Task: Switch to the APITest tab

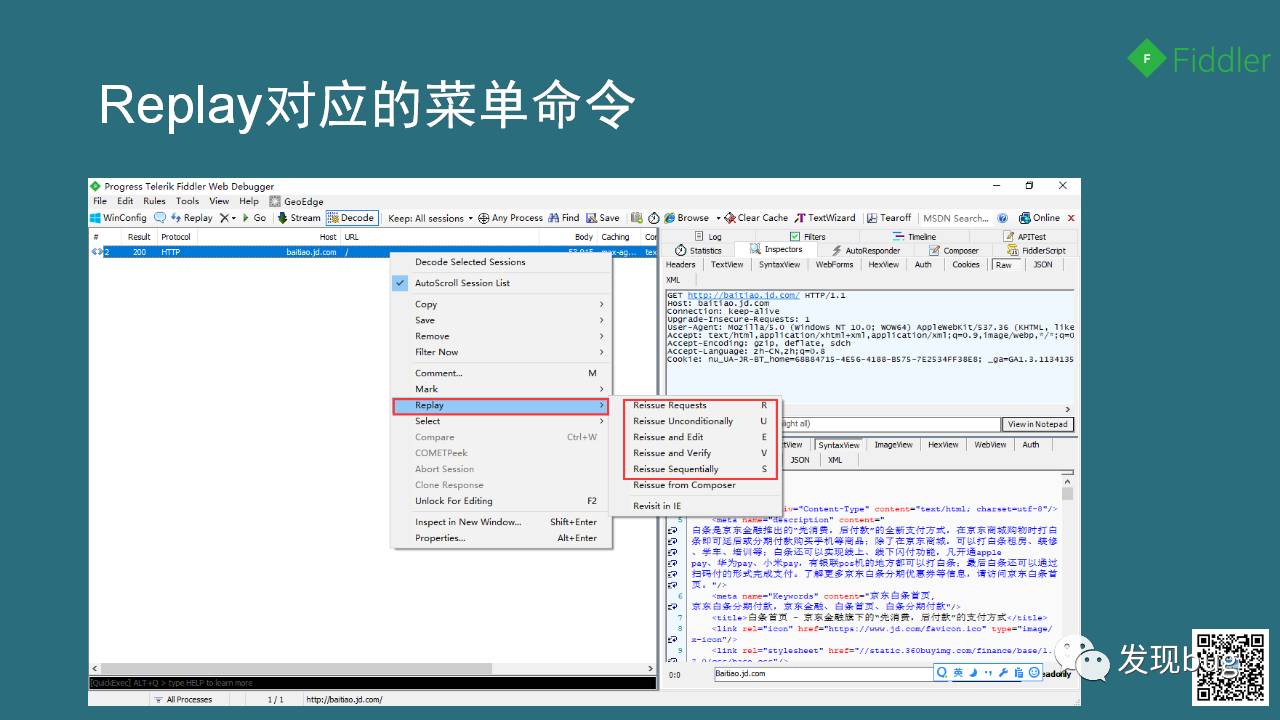Action: 1024,237
